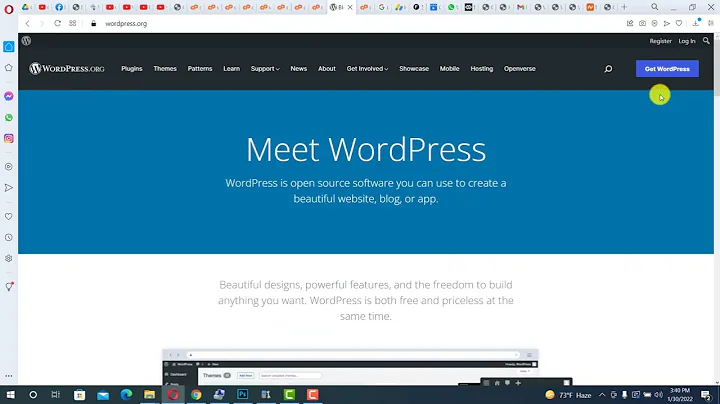Click the small WordPress icon in the top admin bar
Viewport: 720px width, 404px height.
click(26, 41)
